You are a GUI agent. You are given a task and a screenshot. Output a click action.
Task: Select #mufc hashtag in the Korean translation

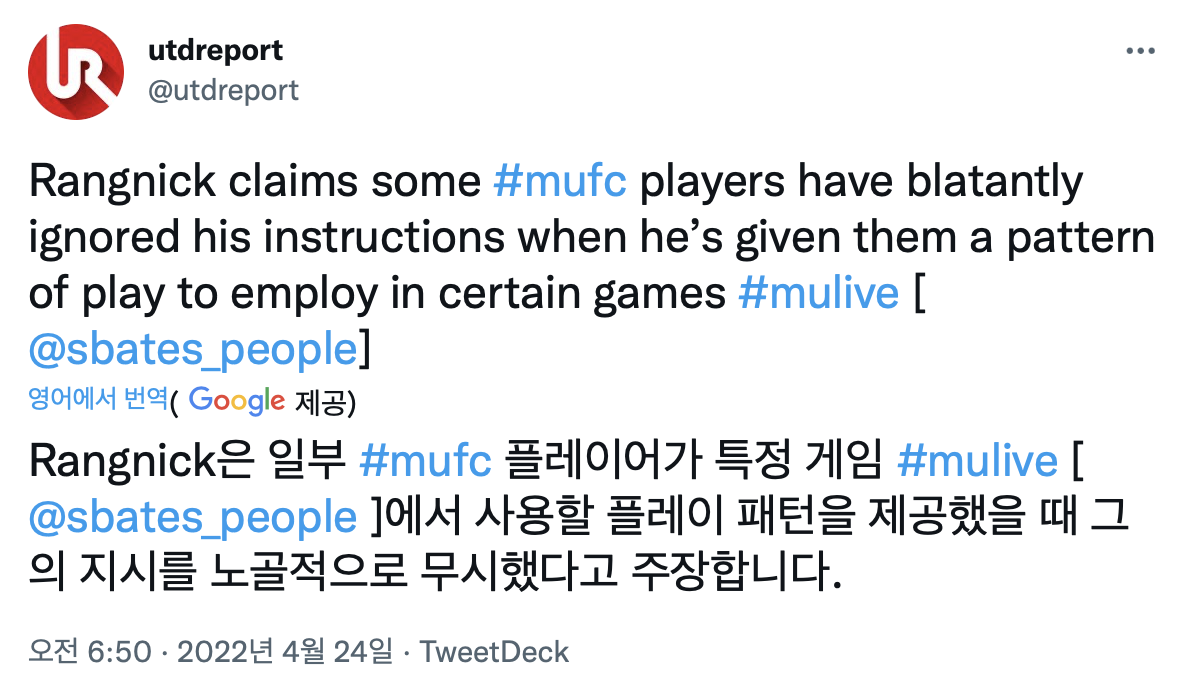(x=425, y=461)
